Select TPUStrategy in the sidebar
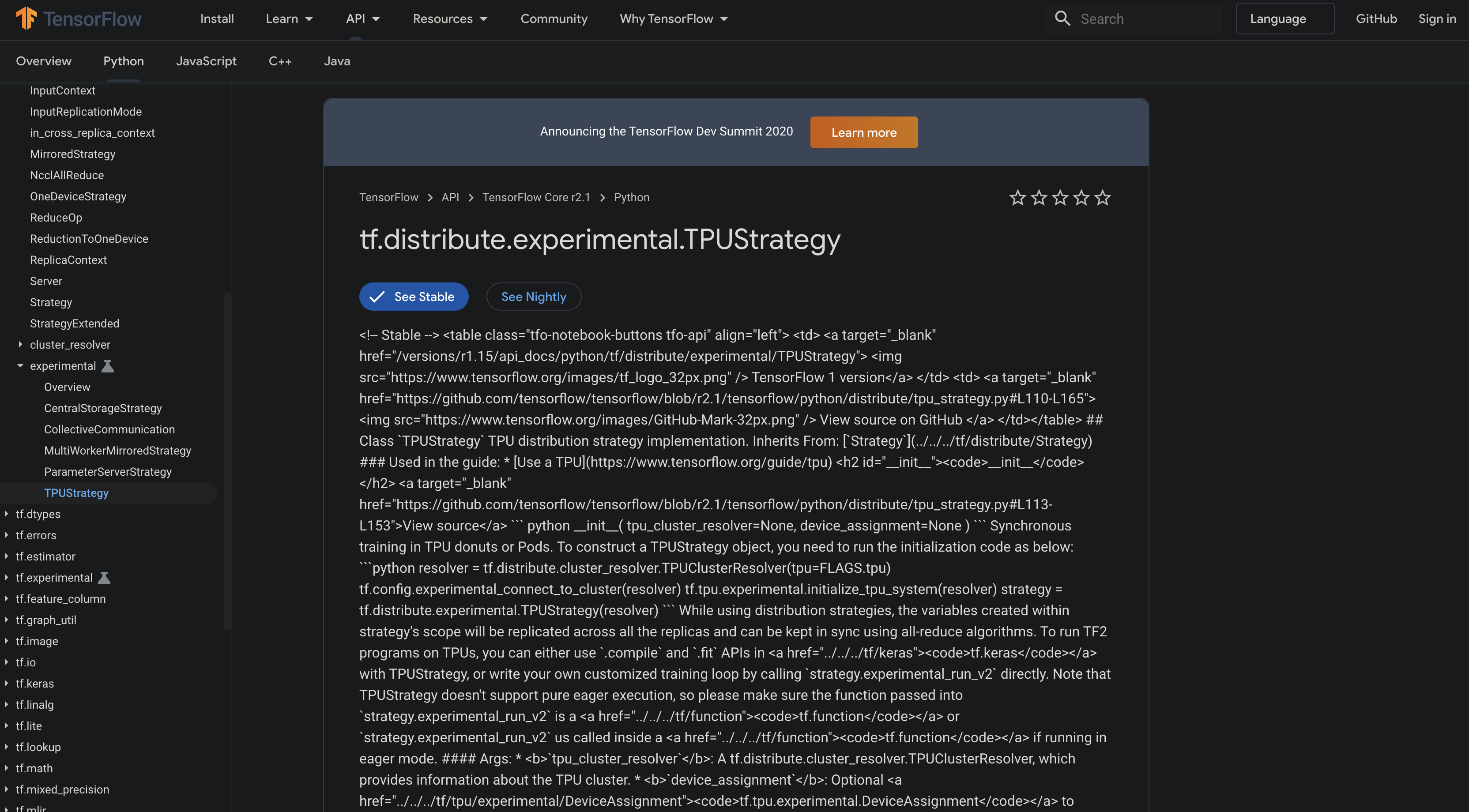1469x812 pixels. 76,492
